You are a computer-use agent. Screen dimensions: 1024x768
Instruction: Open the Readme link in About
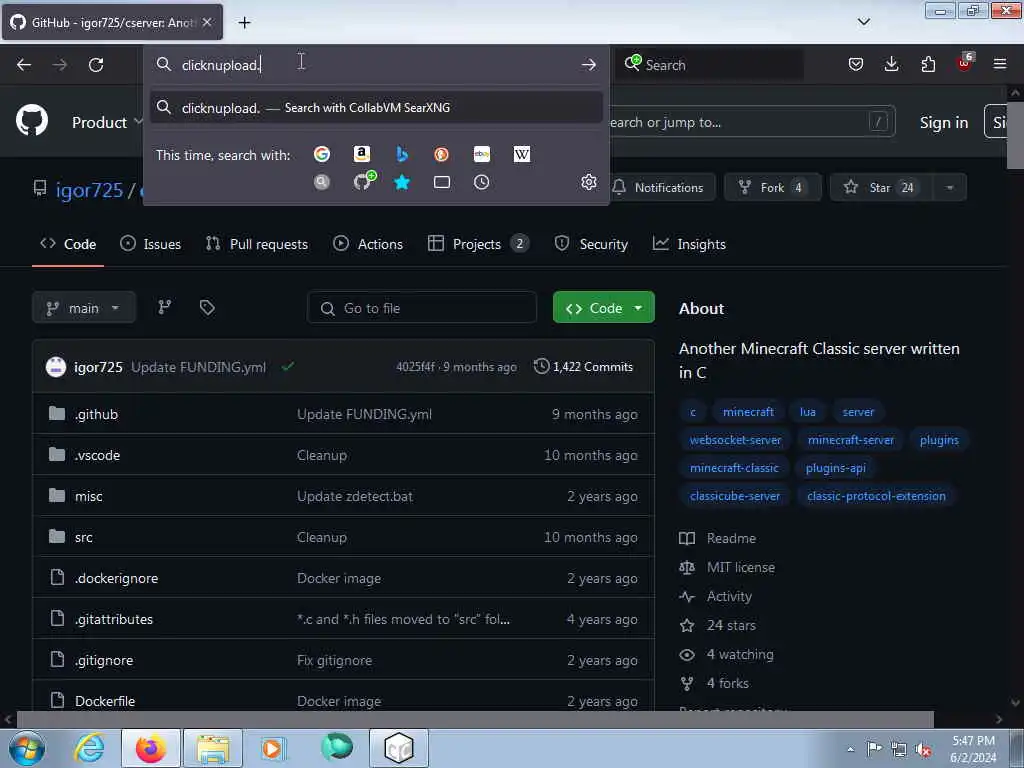click(x=731, y=539)
